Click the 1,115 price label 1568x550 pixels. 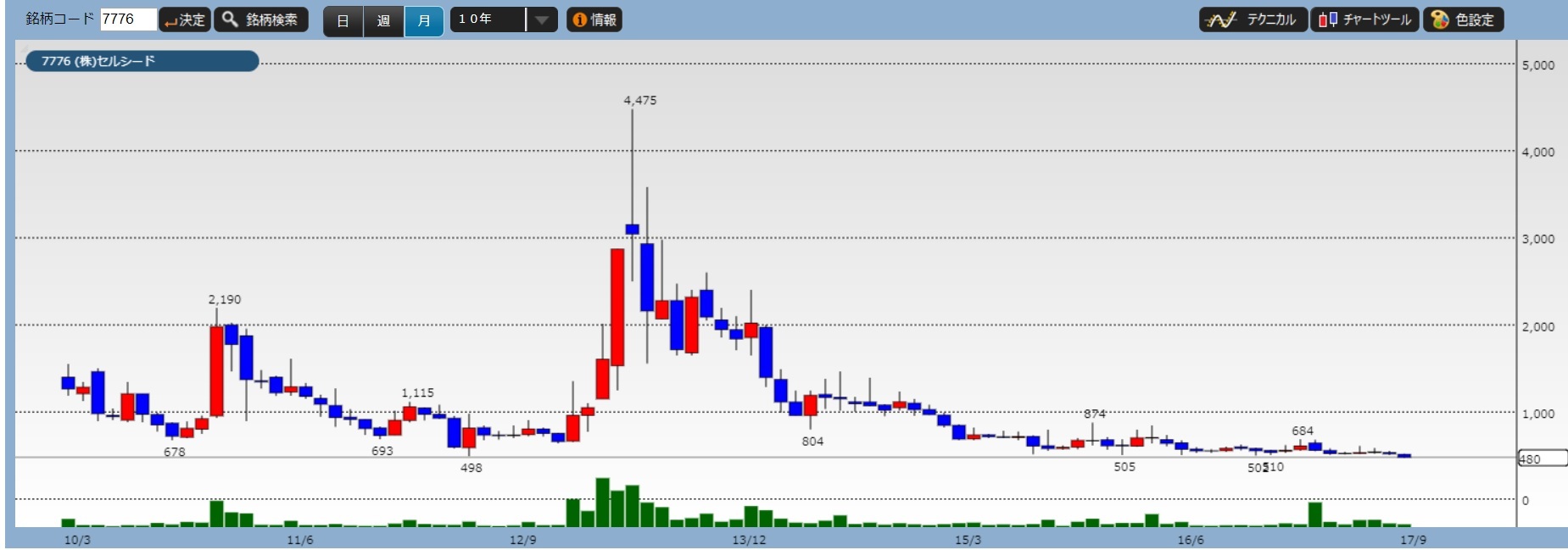click(x=417, y=392)
